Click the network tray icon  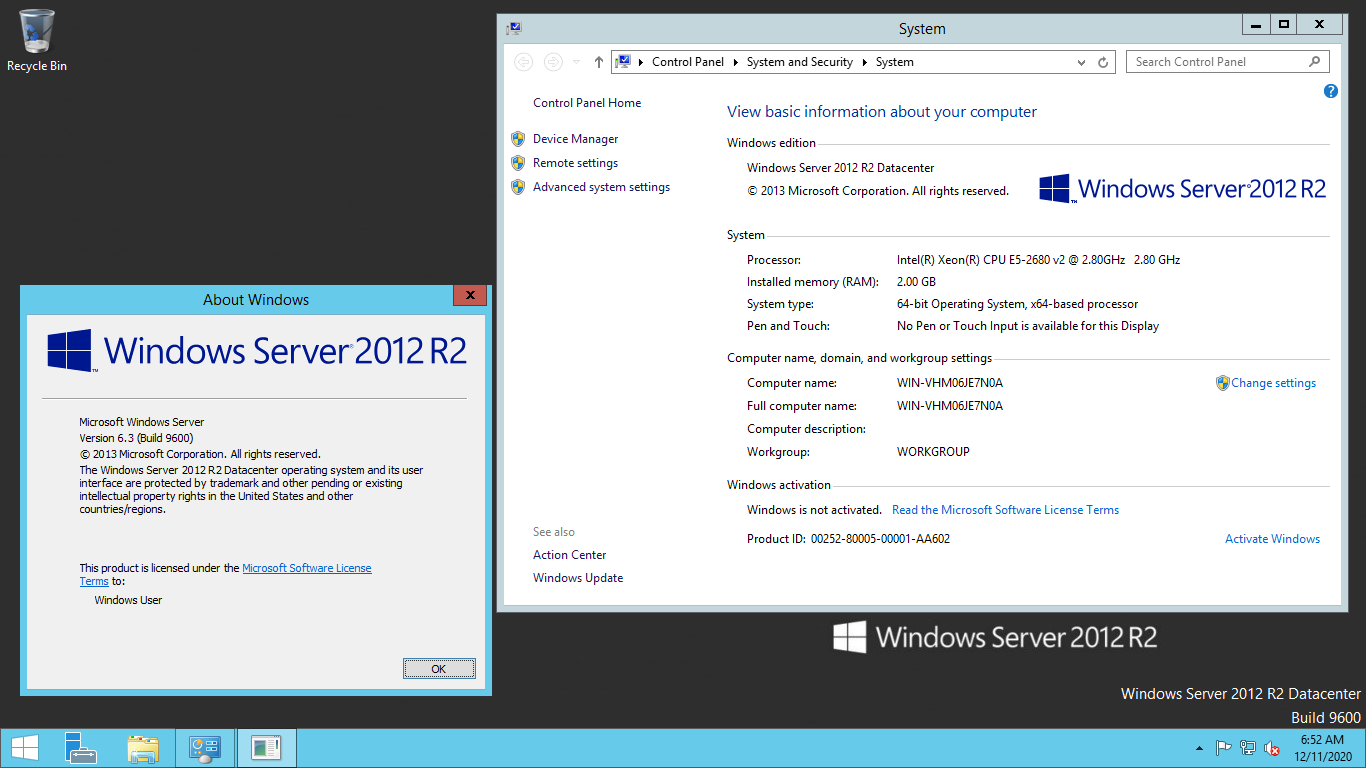1248,748
